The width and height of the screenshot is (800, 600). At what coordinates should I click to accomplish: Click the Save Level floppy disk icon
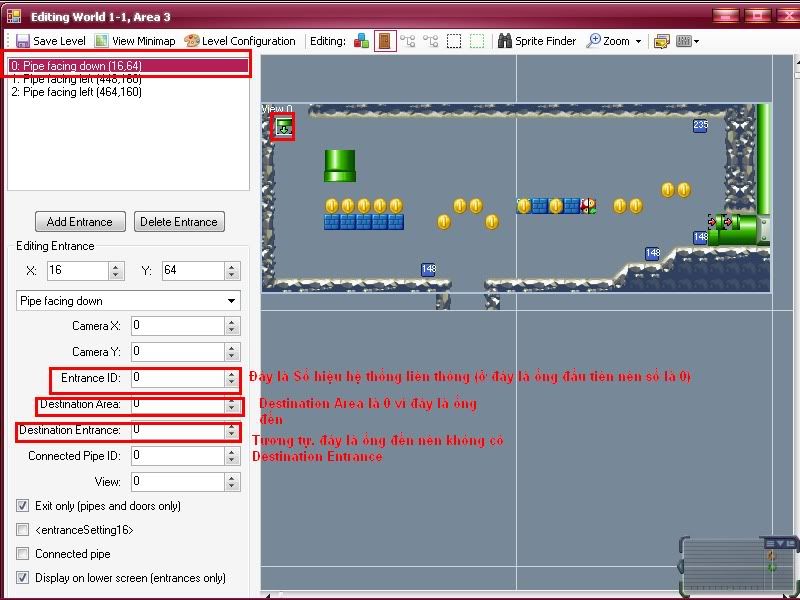tap(23, 41)
